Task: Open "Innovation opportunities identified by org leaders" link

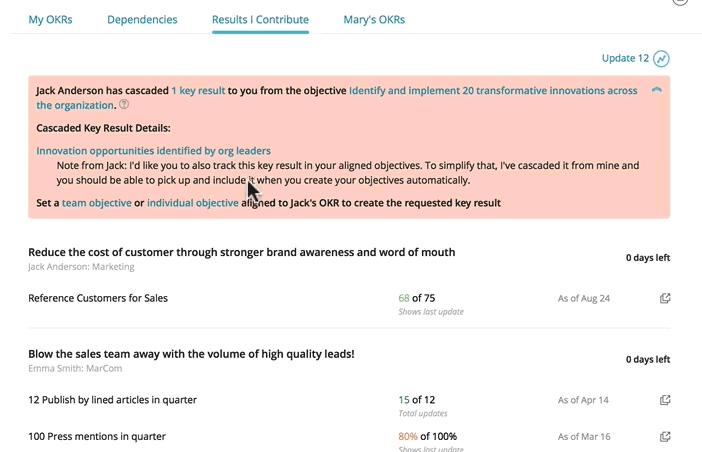Action: coord(153,151)
